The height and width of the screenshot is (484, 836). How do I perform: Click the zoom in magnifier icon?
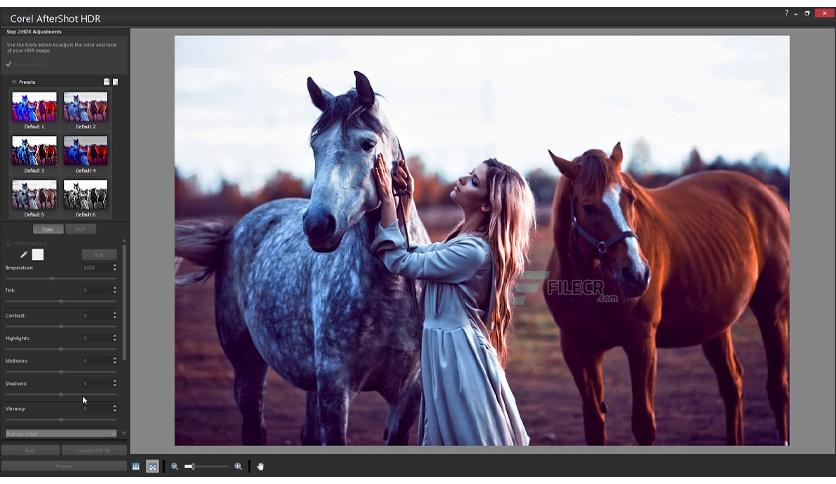click(238, 466)
